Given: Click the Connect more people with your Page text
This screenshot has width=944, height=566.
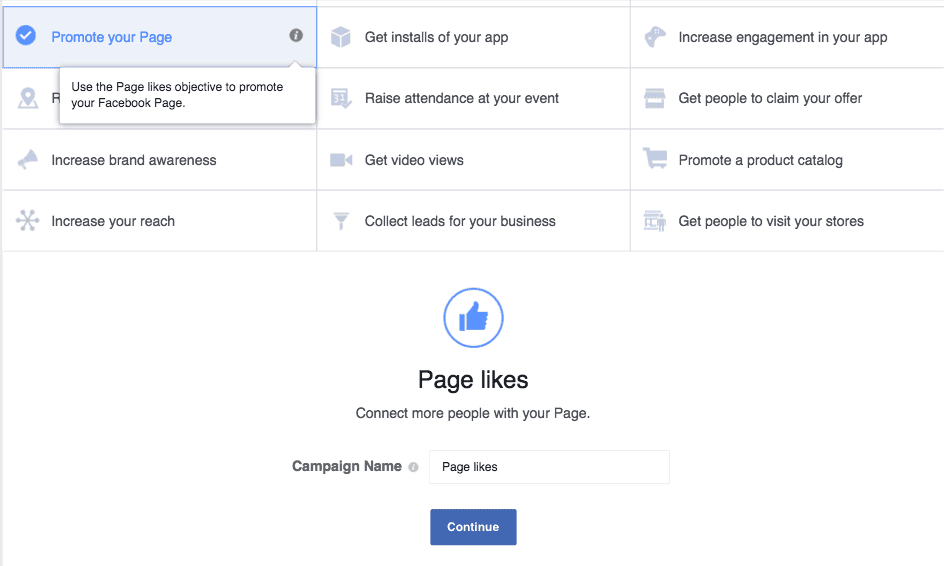Looking at the screenshot, I should (x=473, y=413).
